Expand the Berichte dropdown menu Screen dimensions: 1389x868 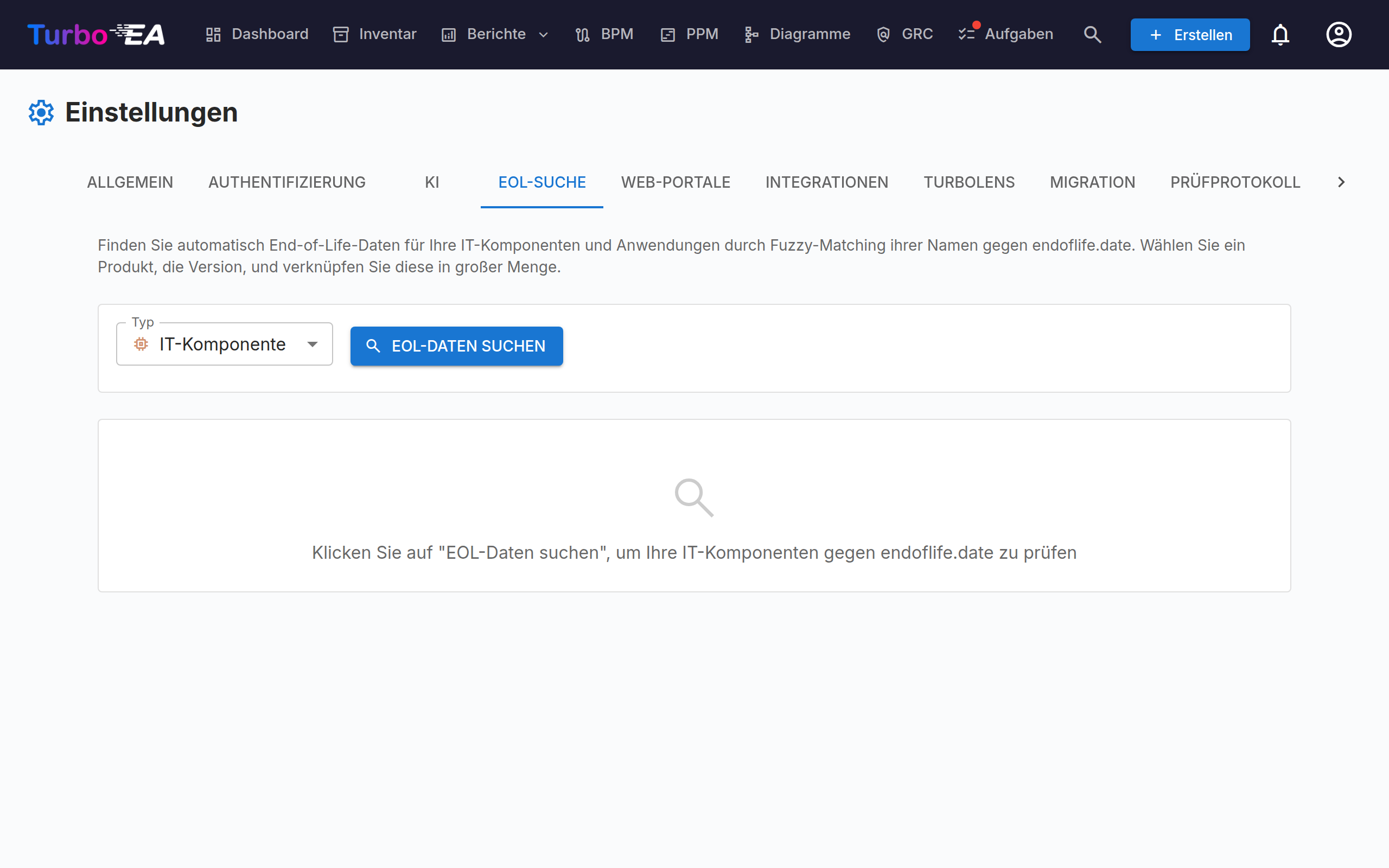(495, 34)
